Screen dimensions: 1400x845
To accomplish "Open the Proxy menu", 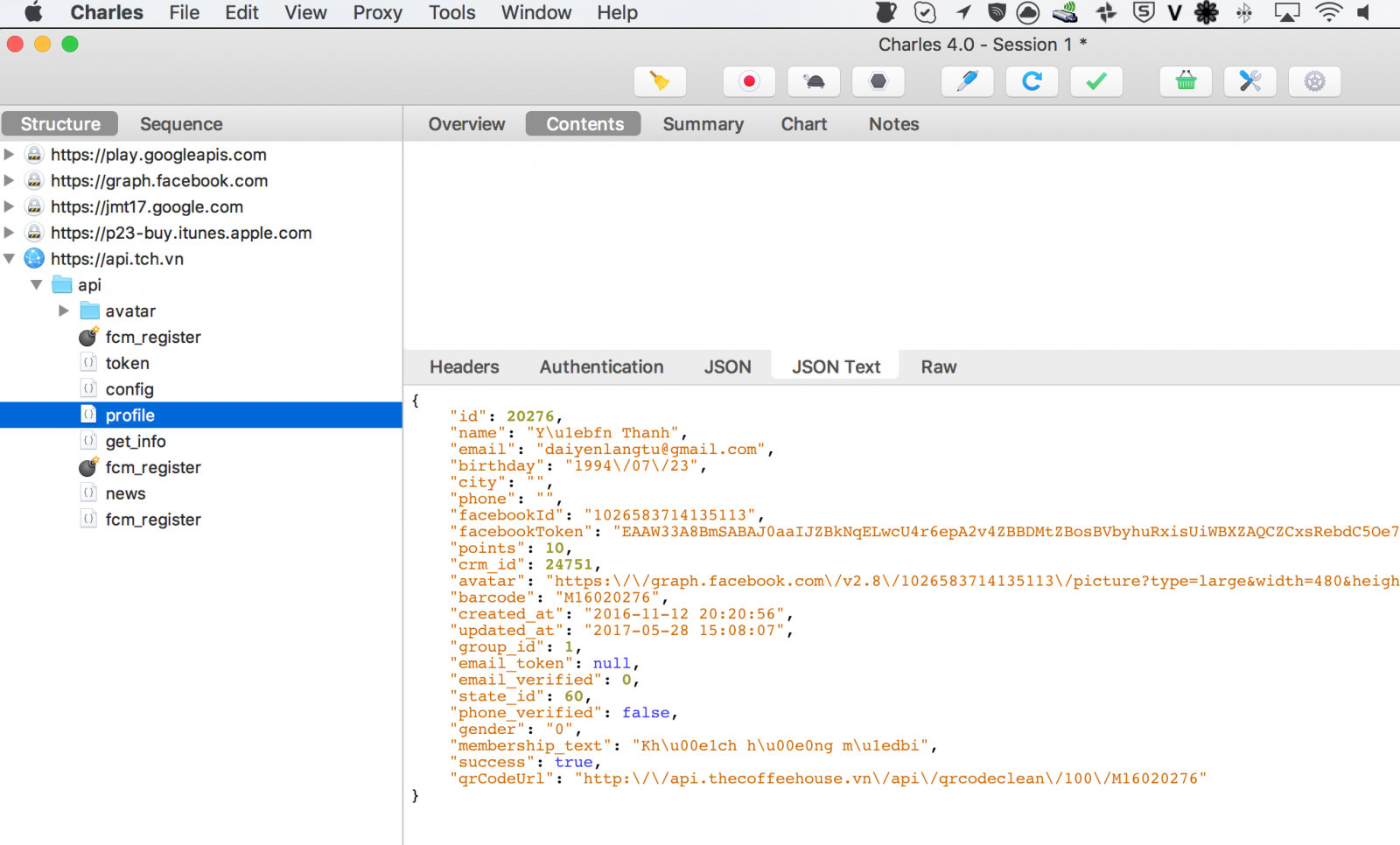I will 377,13.
